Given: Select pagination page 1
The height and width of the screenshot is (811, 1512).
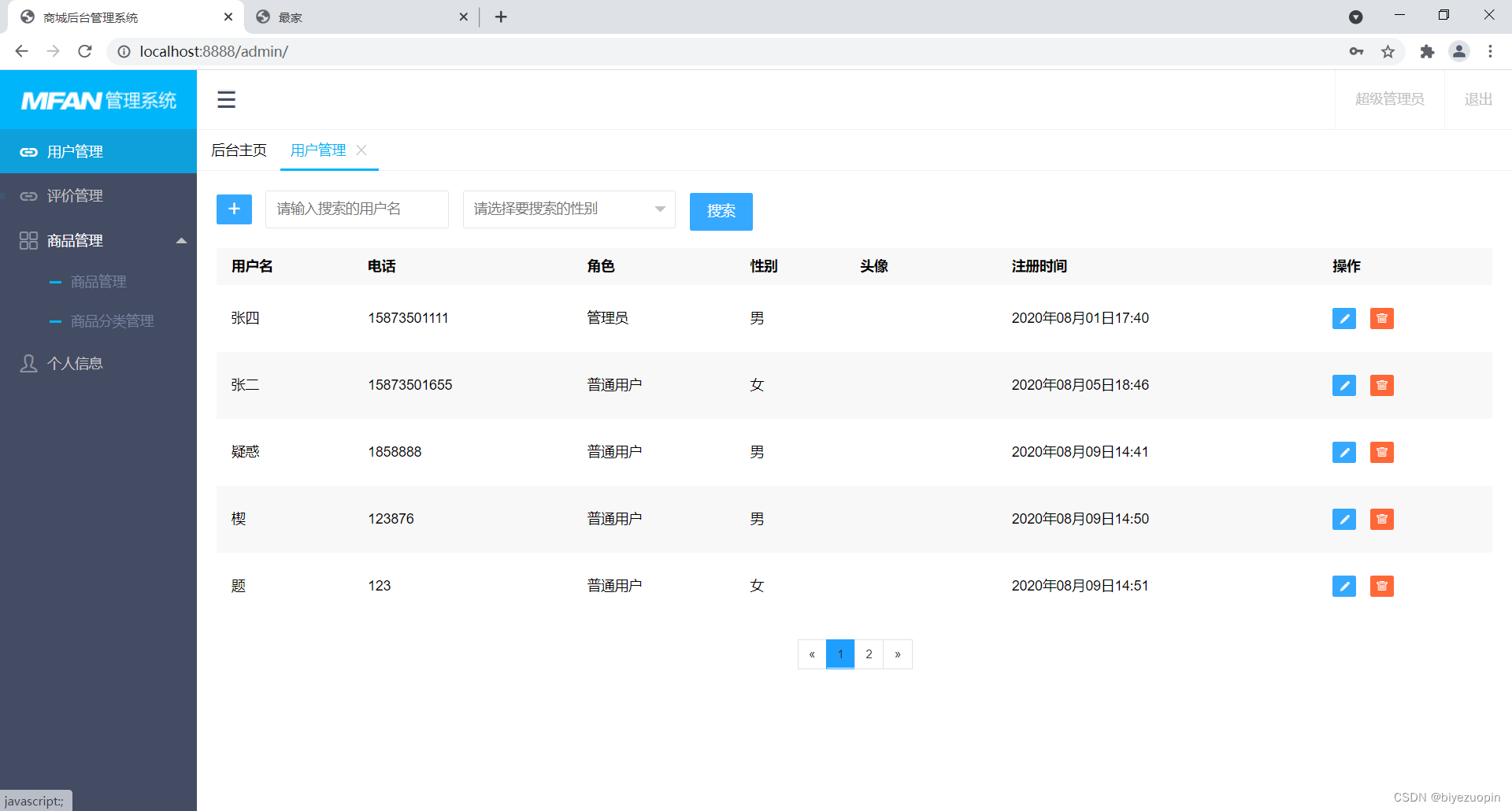Looking at the screenshot, I should click(x=840, y=654).
